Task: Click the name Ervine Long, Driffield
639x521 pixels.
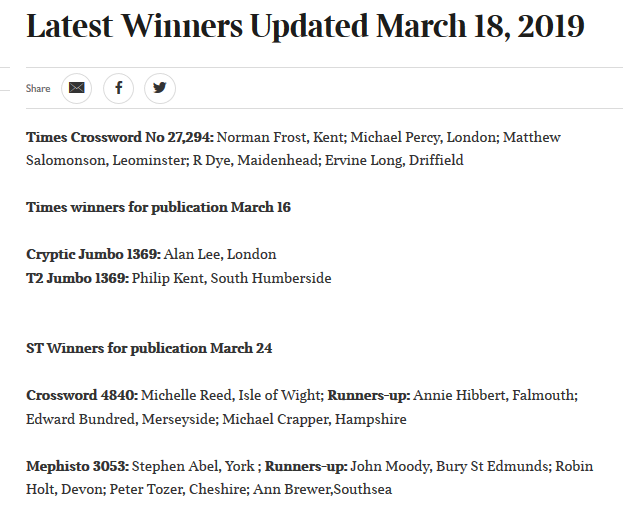Action: (x=394, y=161)
